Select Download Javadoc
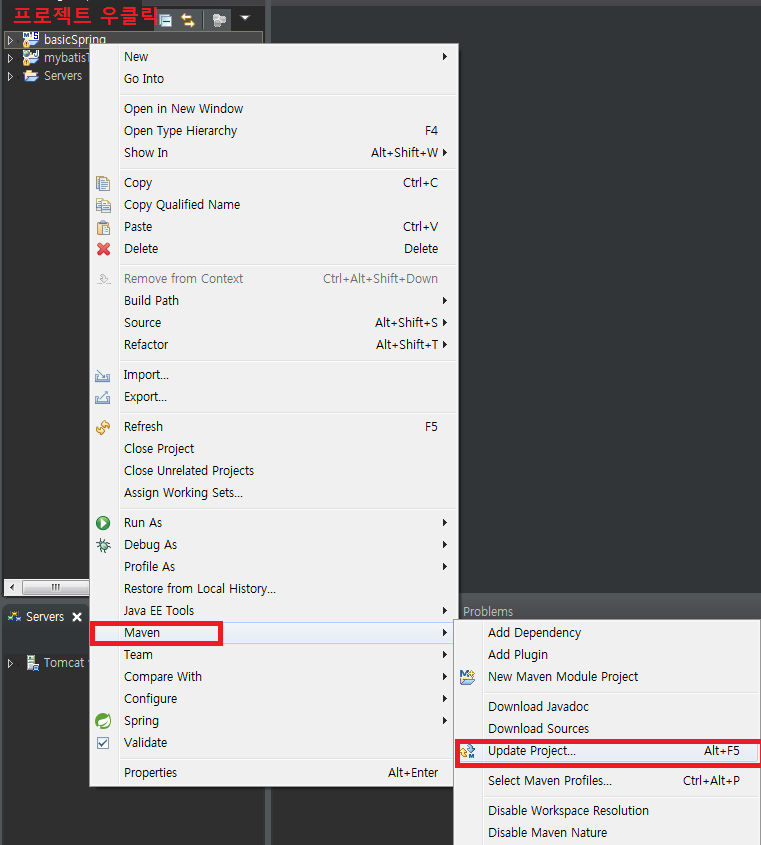This screenshot has width=761, height=845. (607, 707)
